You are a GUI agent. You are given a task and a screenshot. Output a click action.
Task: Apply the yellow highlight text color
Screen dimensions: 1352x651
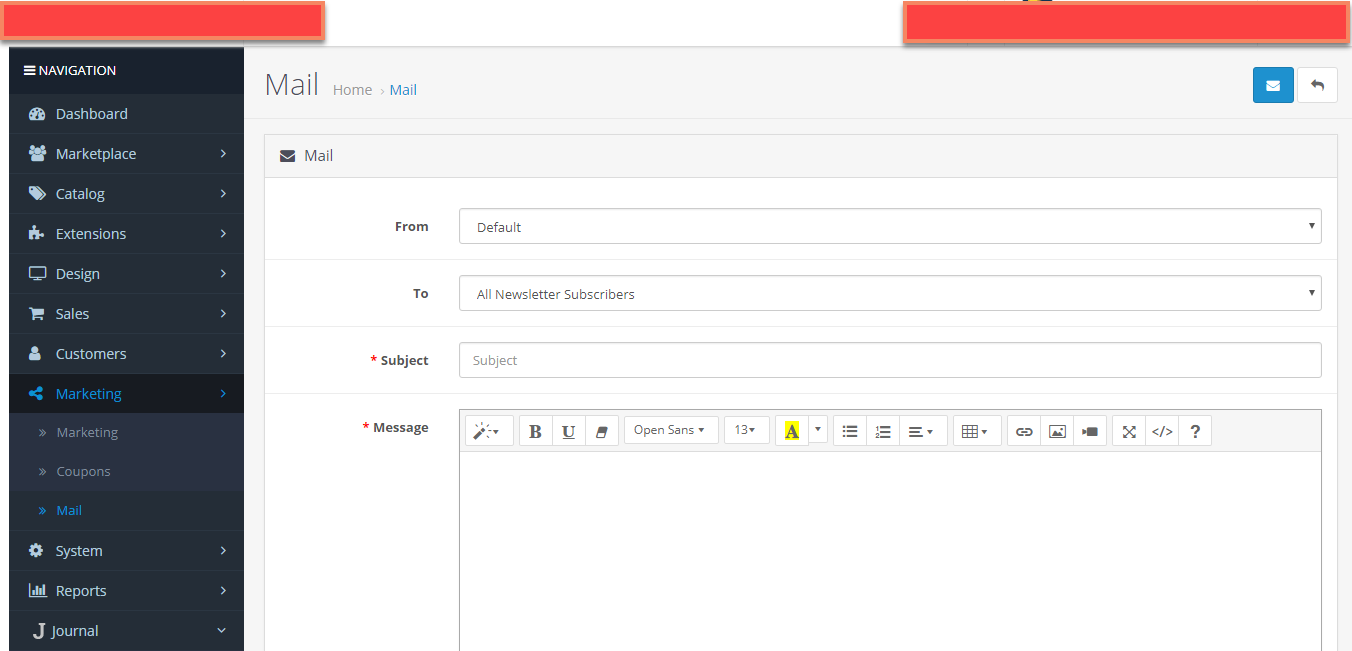pyautogui.click(x=792, y=431)
